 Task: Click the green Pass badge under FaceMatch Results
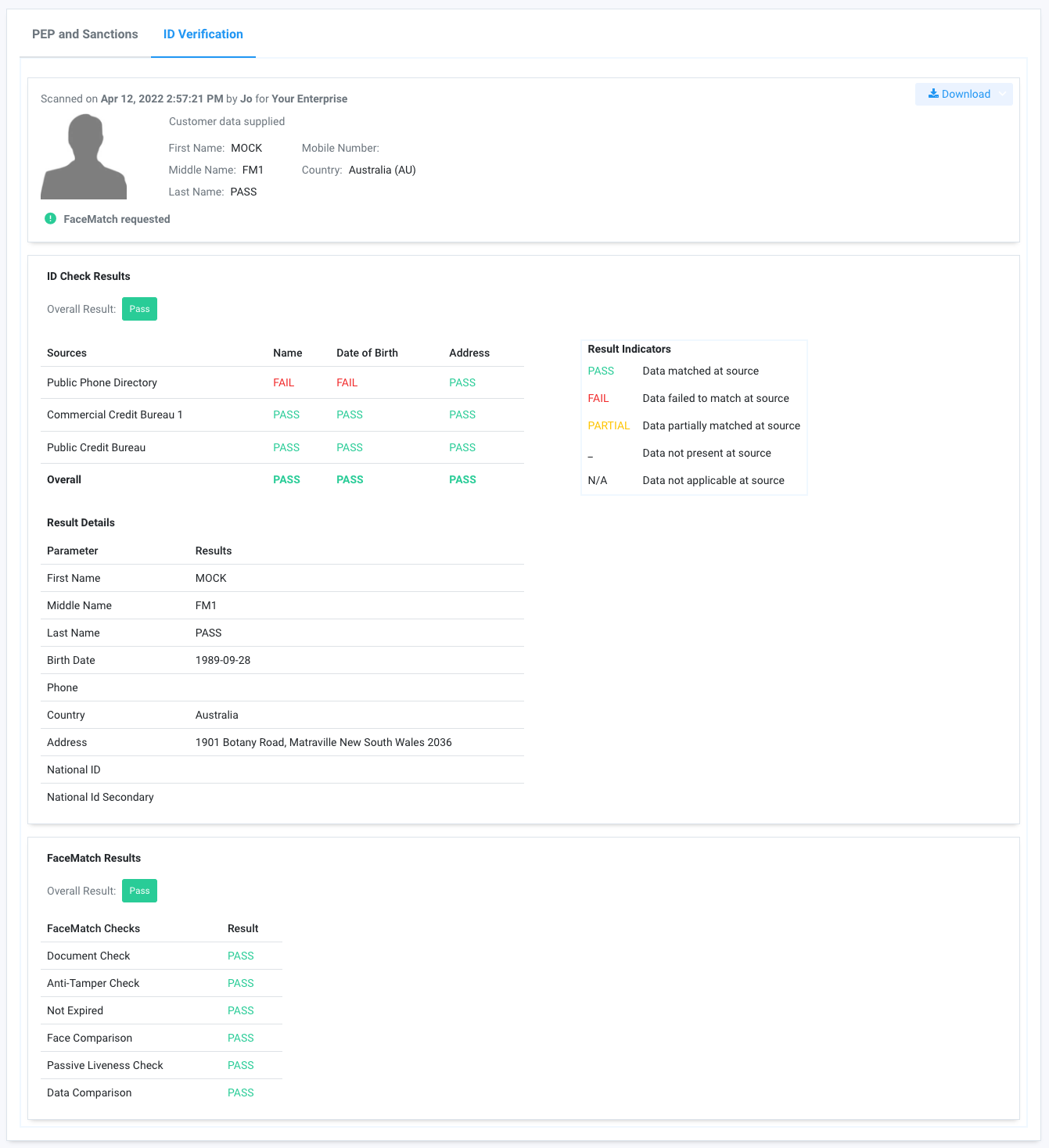[x=139, y=891]
